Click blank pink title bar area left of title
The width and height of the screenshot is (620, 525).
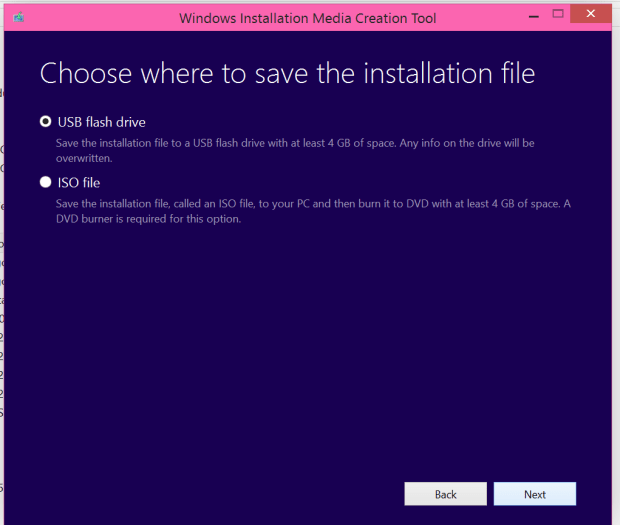[100, 17]
